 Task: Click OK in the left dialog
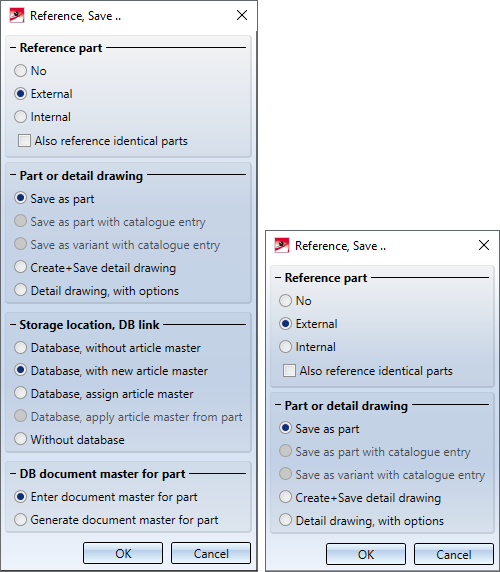tap(123, 553)
